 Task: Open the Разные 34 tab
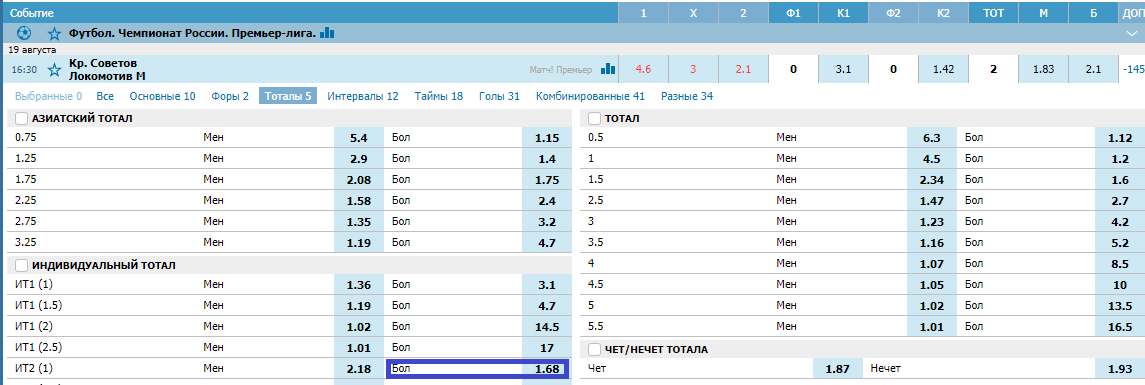[687, 96]
